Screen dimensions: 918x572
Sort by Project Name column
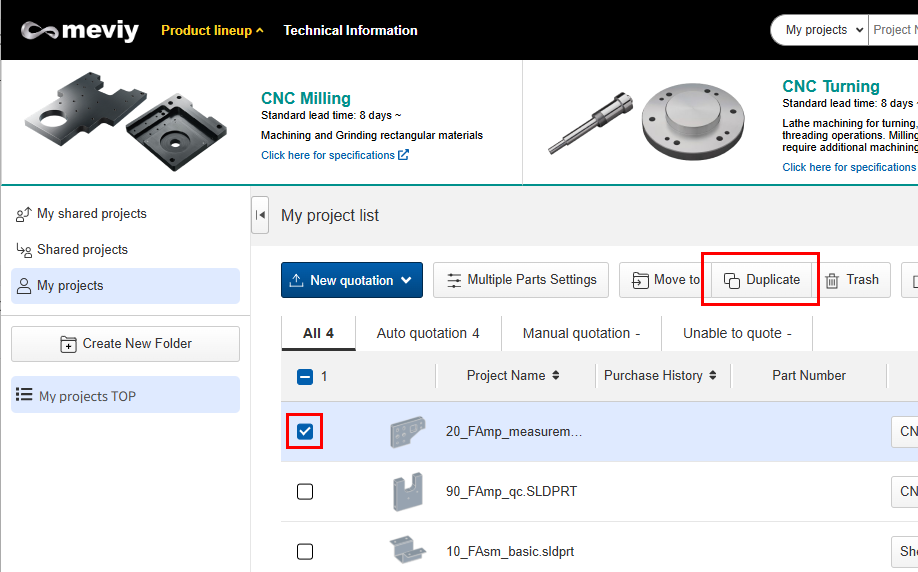coord(513,376)
